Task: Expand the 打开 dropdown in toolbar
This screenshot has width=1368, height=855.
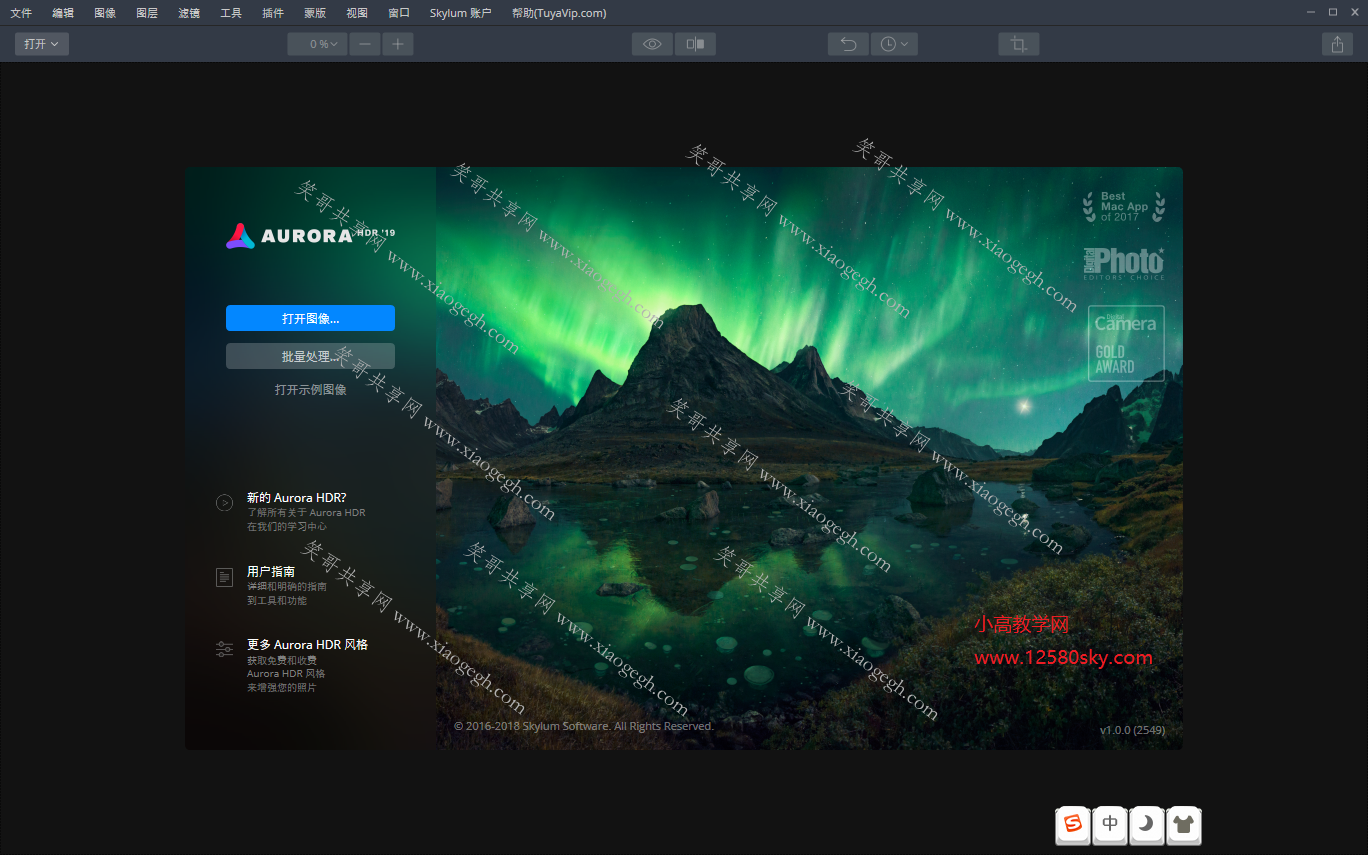Action: tap(42, 44)
